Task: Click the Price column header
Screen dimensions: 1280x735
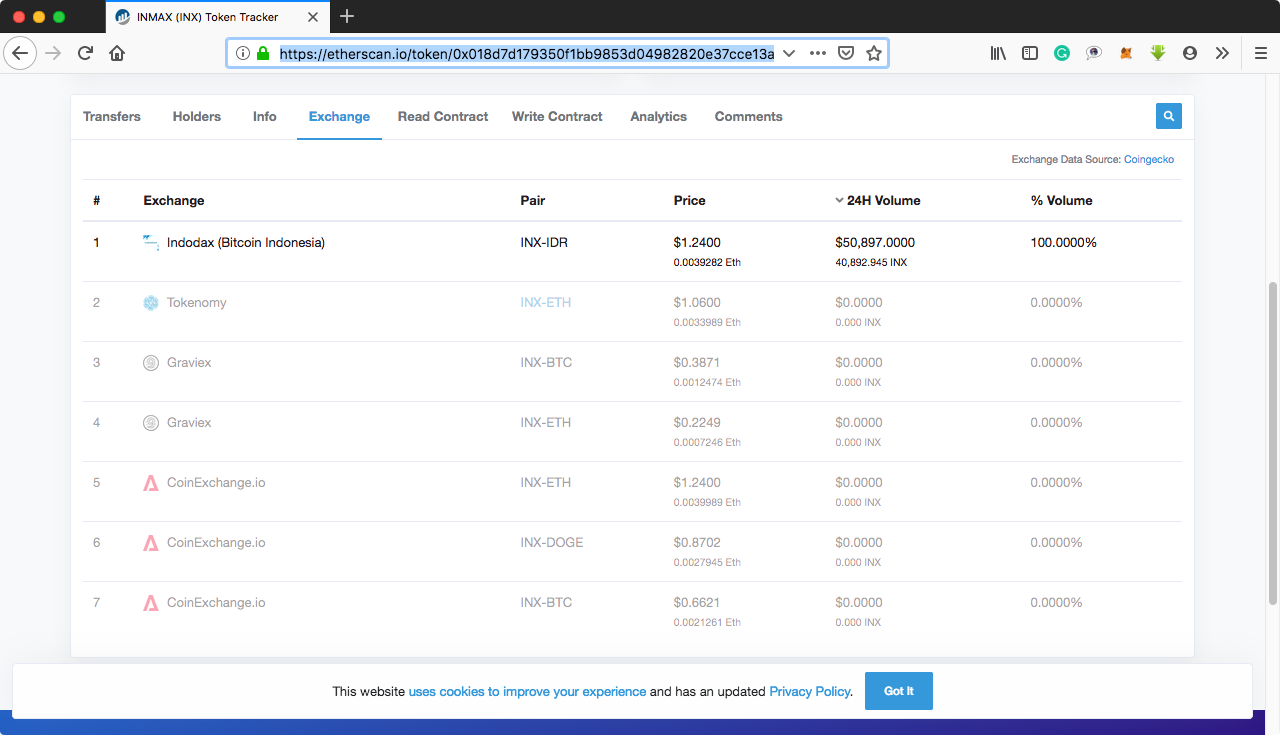Action: (690, 200)
